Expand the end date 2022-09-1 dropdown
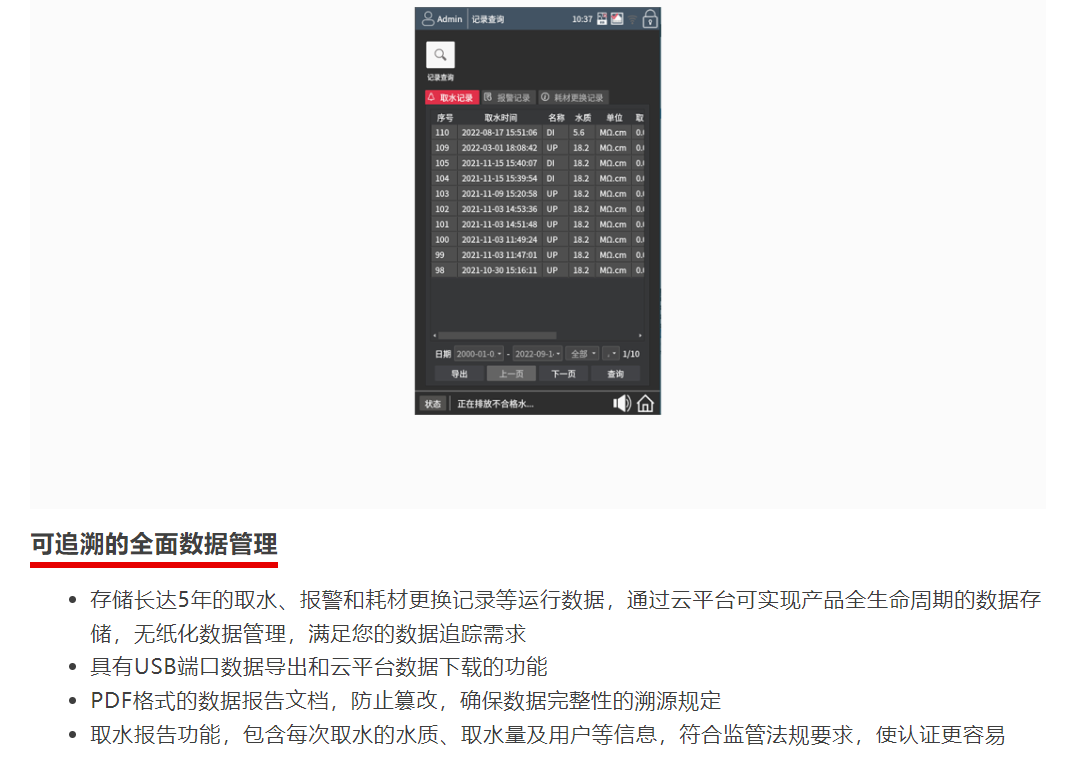This screenshot has height=760, width=1092. coord(538,354)
